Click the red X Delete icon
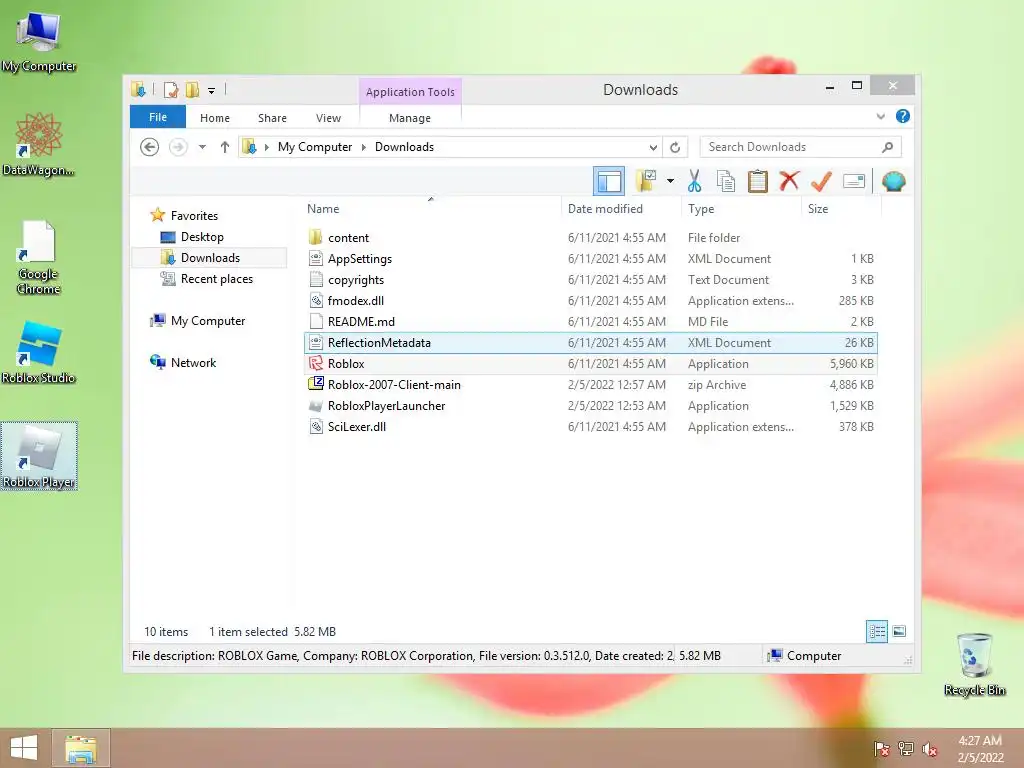The image size is (1024, 768). click(789, 180)
